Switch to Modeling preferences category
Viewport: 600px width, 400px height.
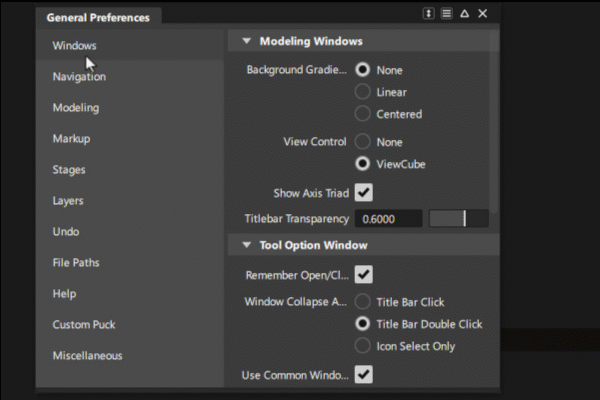coord(76,108)
